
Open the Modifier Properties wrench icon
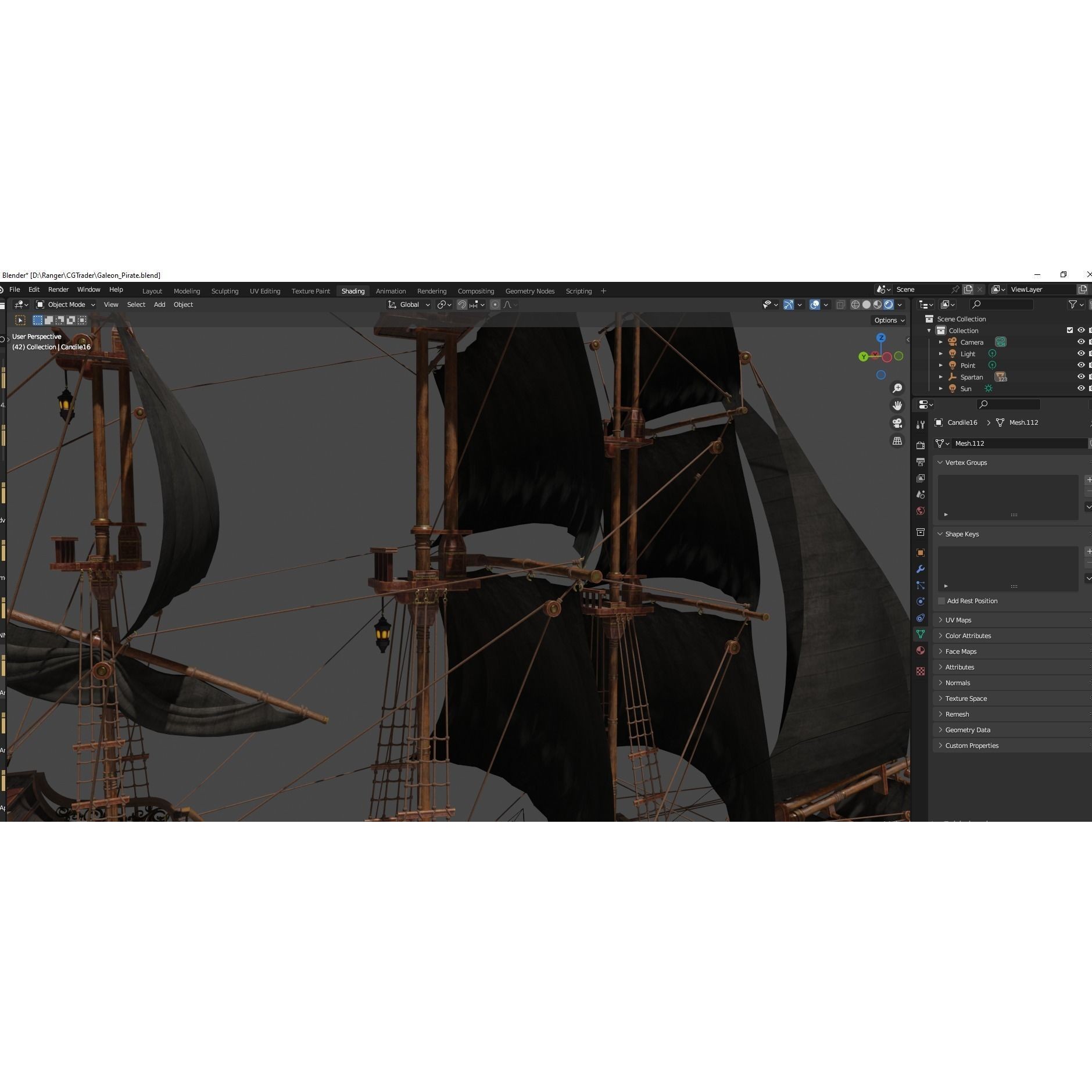point(921,568)
